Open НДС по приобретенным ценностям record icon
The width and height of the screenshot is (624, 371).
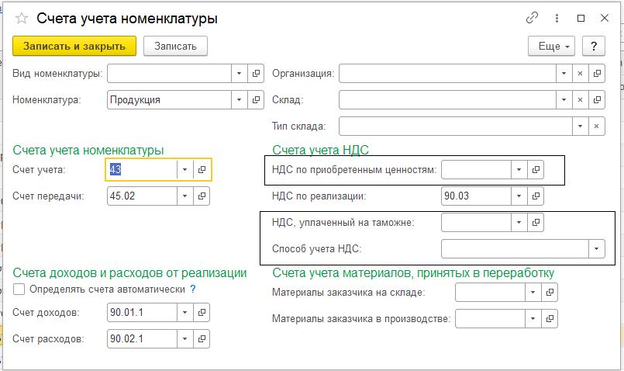point(536,170)
